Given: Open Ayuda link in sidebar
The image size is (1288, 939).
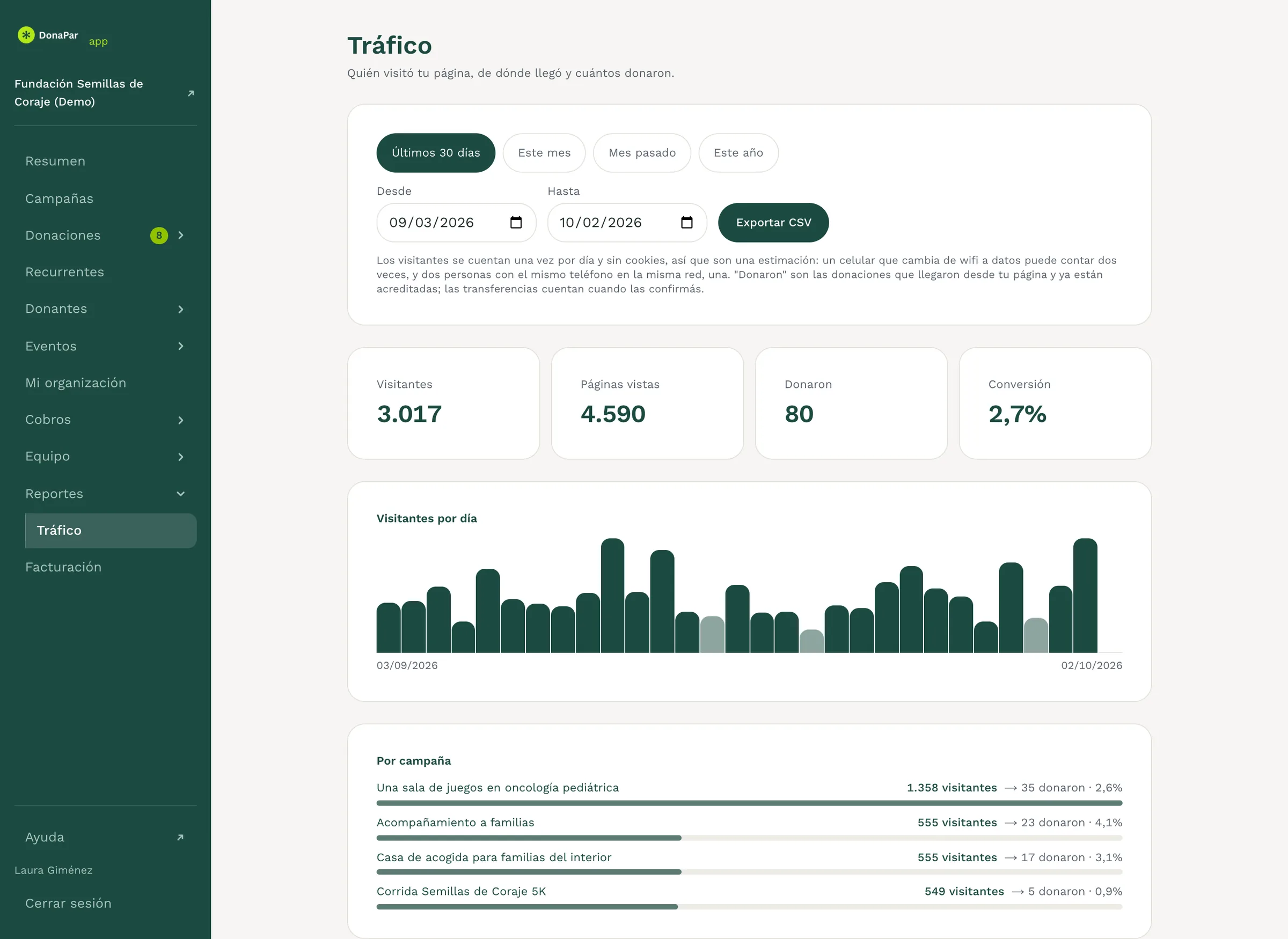Looking at the screenshot, I should pyautogui.click(x=45, y=837).
